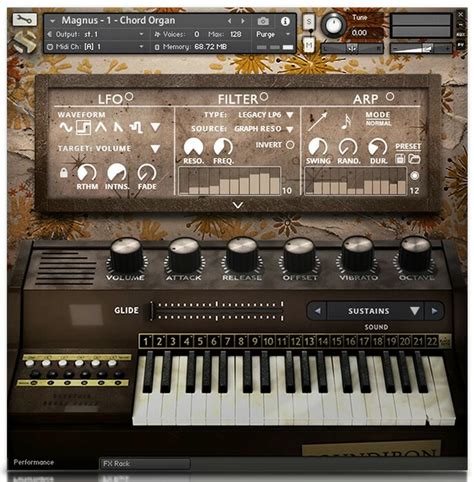
Task: Select next instrument with right arrow
Action: point(243,21)
